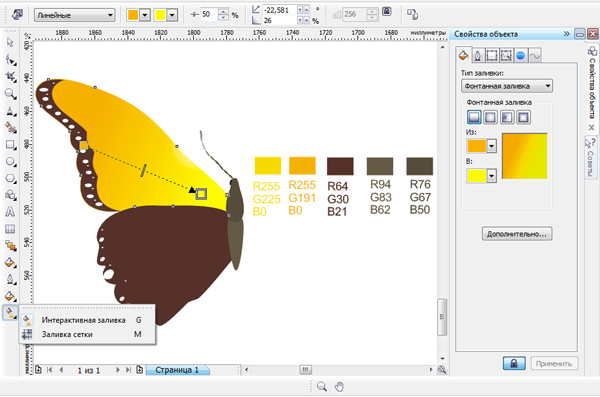Screen dimensions: 600x397
Task: Go to the previous page navigation button
Action: click(61, 369)
